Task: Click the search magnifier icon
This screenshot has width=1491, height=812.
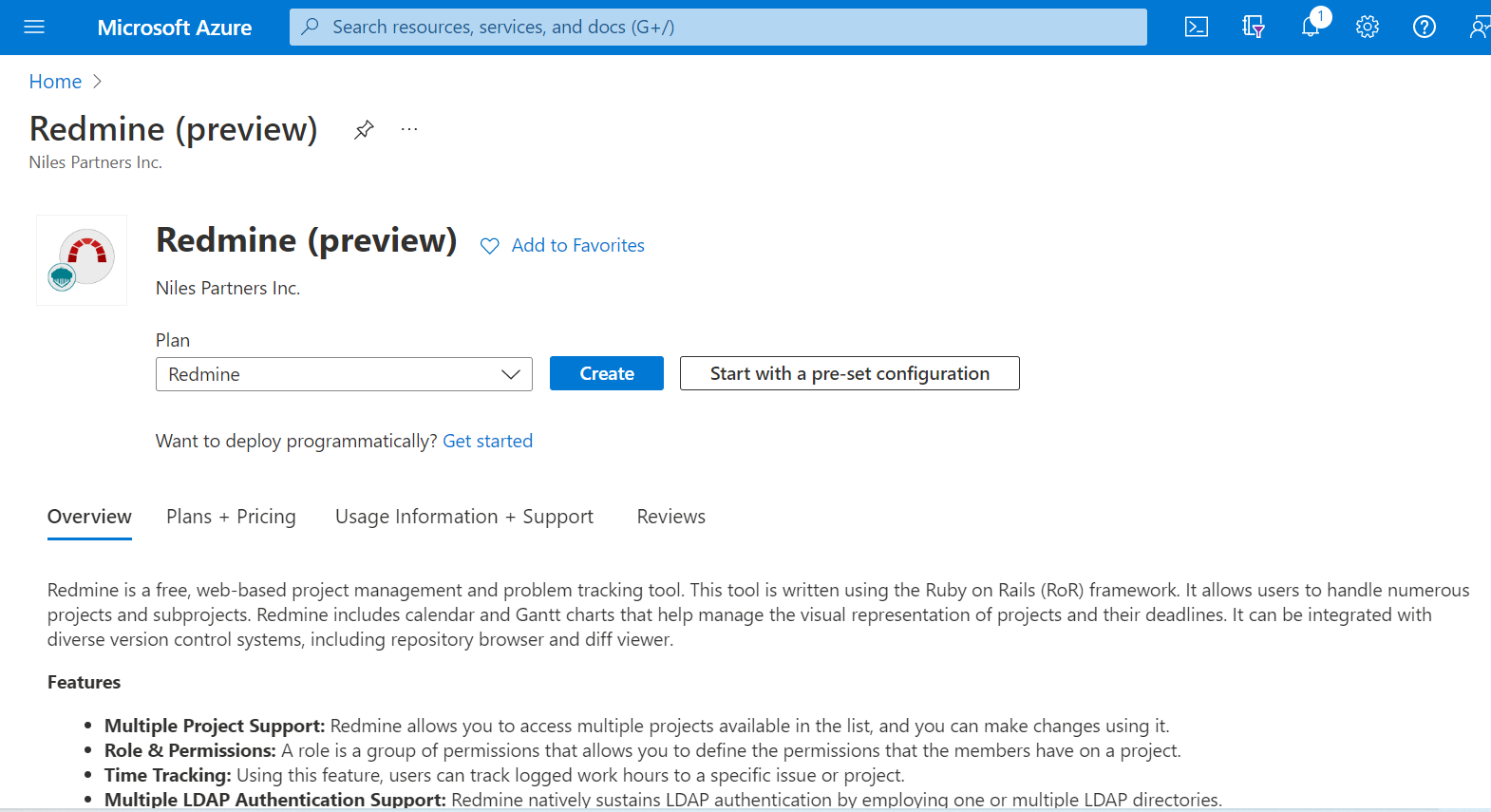Action: coord(310,27)
